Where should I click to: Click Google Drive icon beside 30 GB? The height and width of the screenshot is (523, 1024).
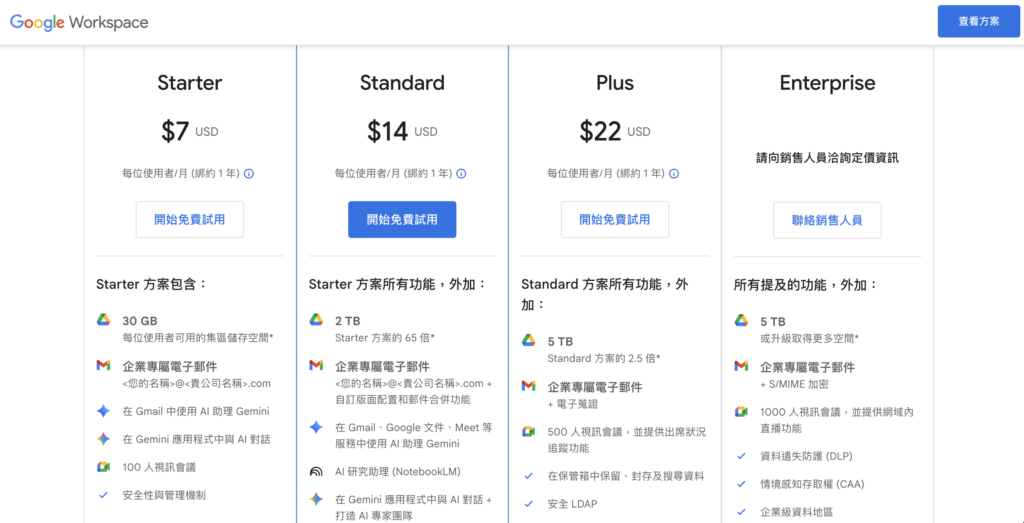point(103,320)
